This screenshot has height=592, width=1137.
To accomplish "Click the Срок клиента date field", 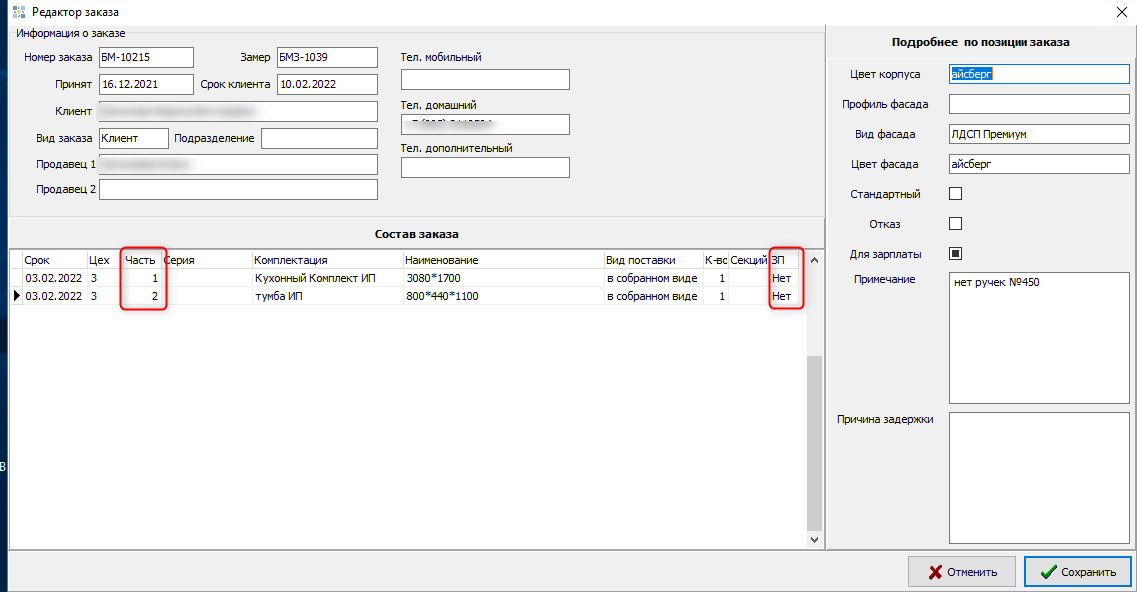I will (327, 84).
